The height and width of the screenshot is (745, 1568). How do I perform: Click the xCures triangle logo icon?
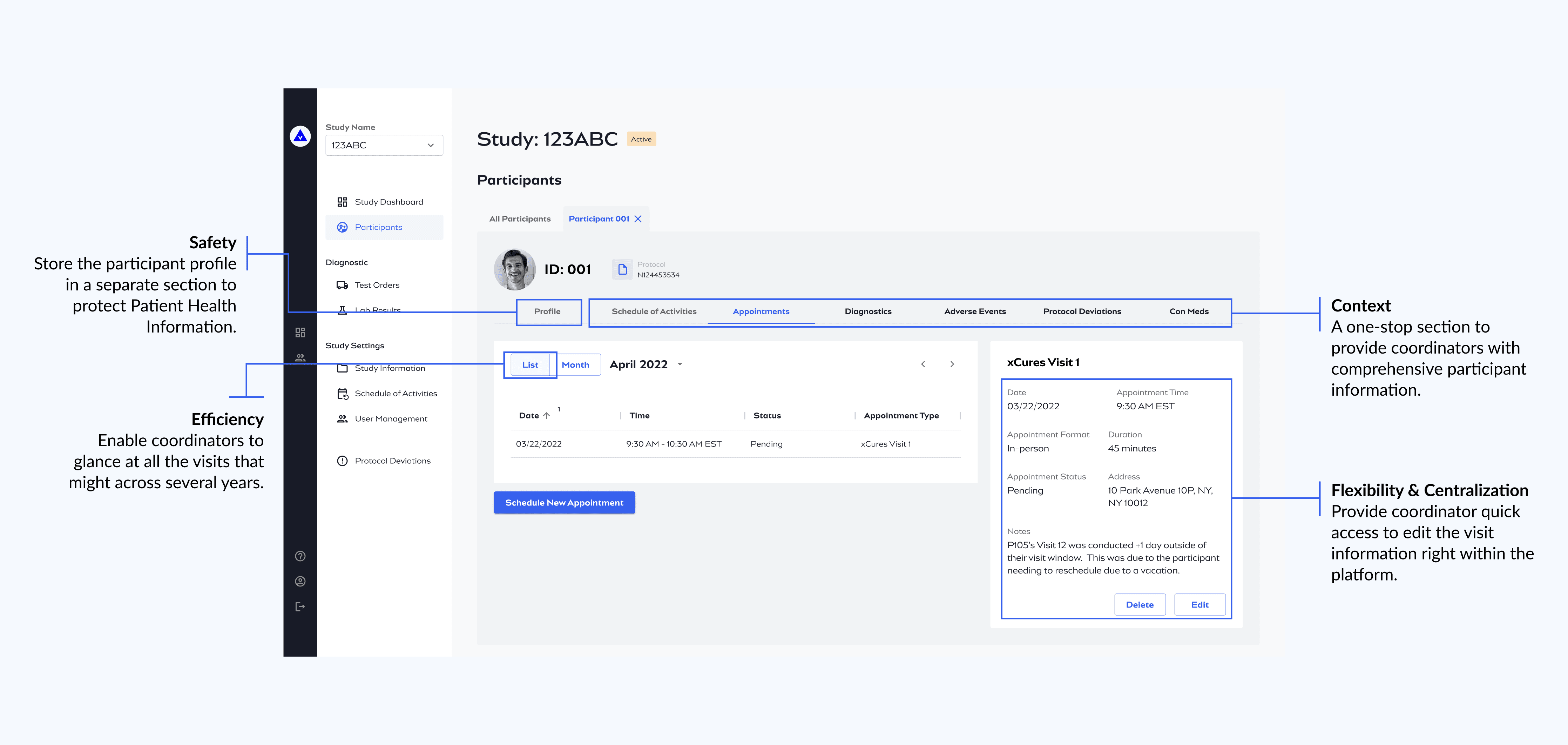300,136
